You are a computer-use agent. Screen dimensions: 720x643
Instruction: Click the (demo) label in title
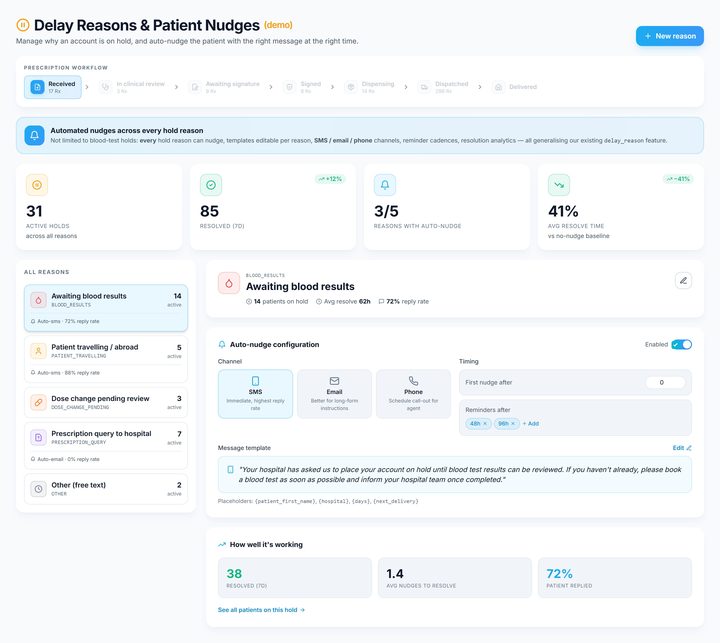point(278,25)
